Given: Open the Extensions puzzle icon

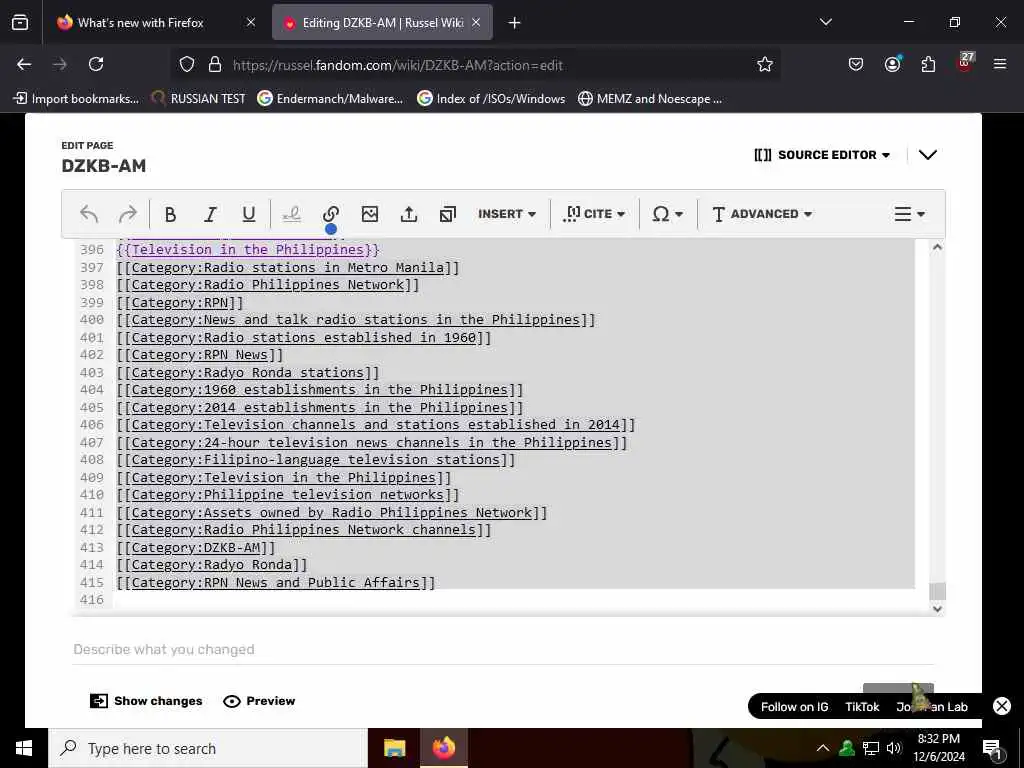Looking at the screenshot, I should pyautogui.click(x=928, y=64).
